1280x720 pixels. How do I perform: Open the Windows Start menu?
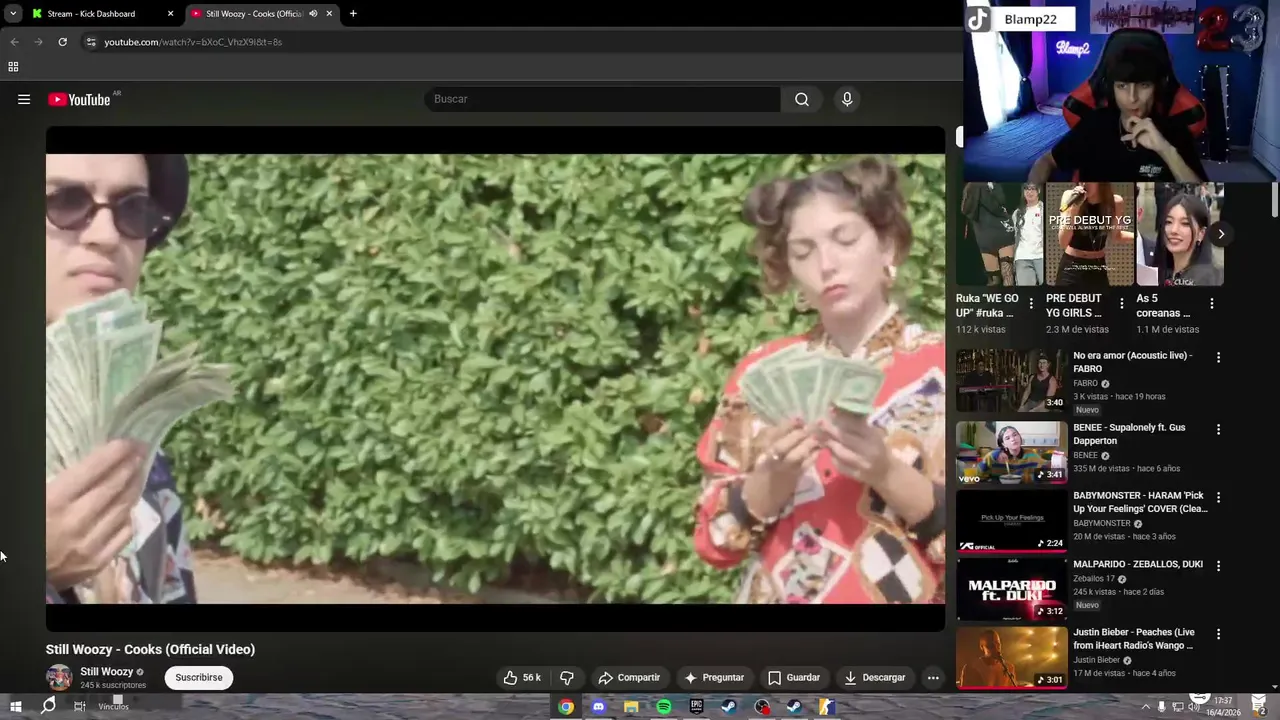tap(15, 706)
